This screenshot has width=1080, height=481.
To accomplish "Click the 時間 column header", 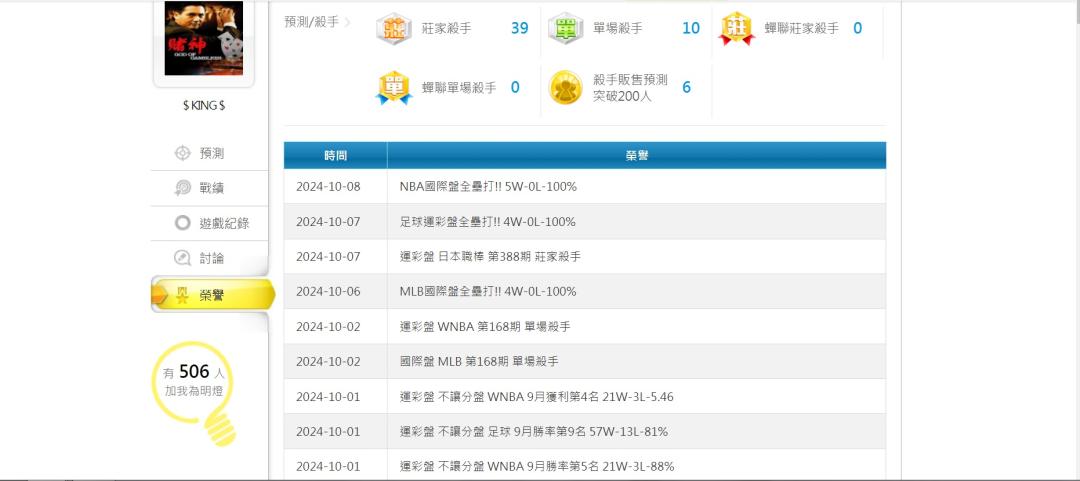I will (x=335, y=156).
